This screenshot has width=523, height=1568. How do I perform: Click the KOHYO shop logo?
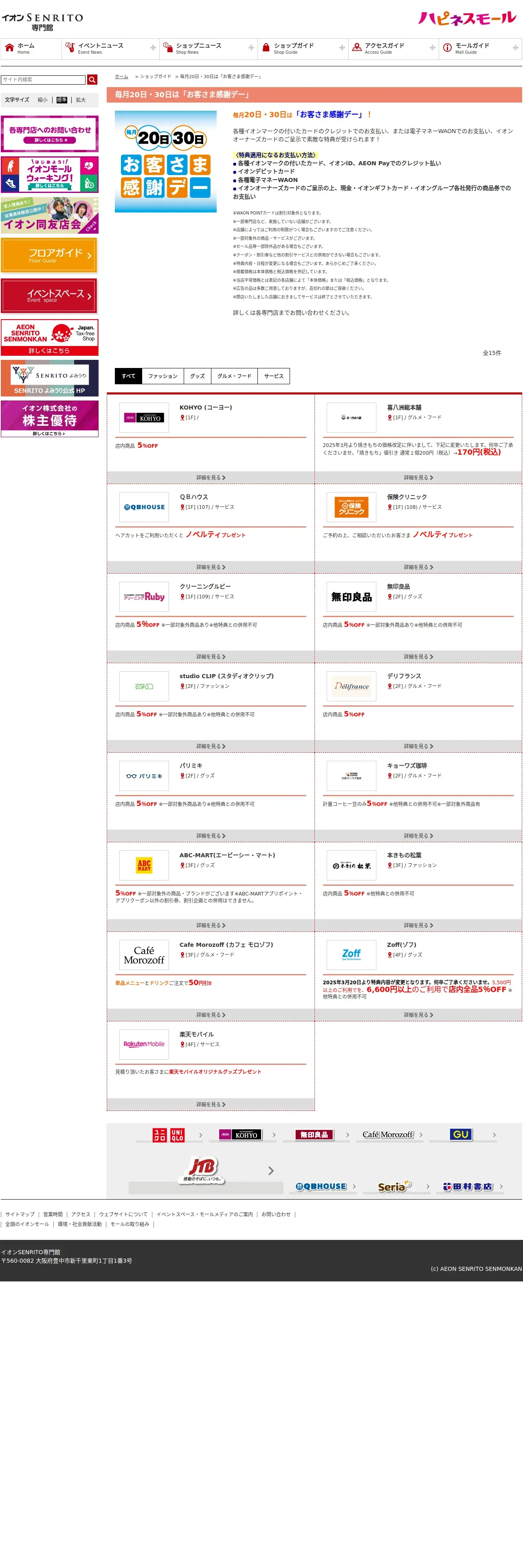144,418
